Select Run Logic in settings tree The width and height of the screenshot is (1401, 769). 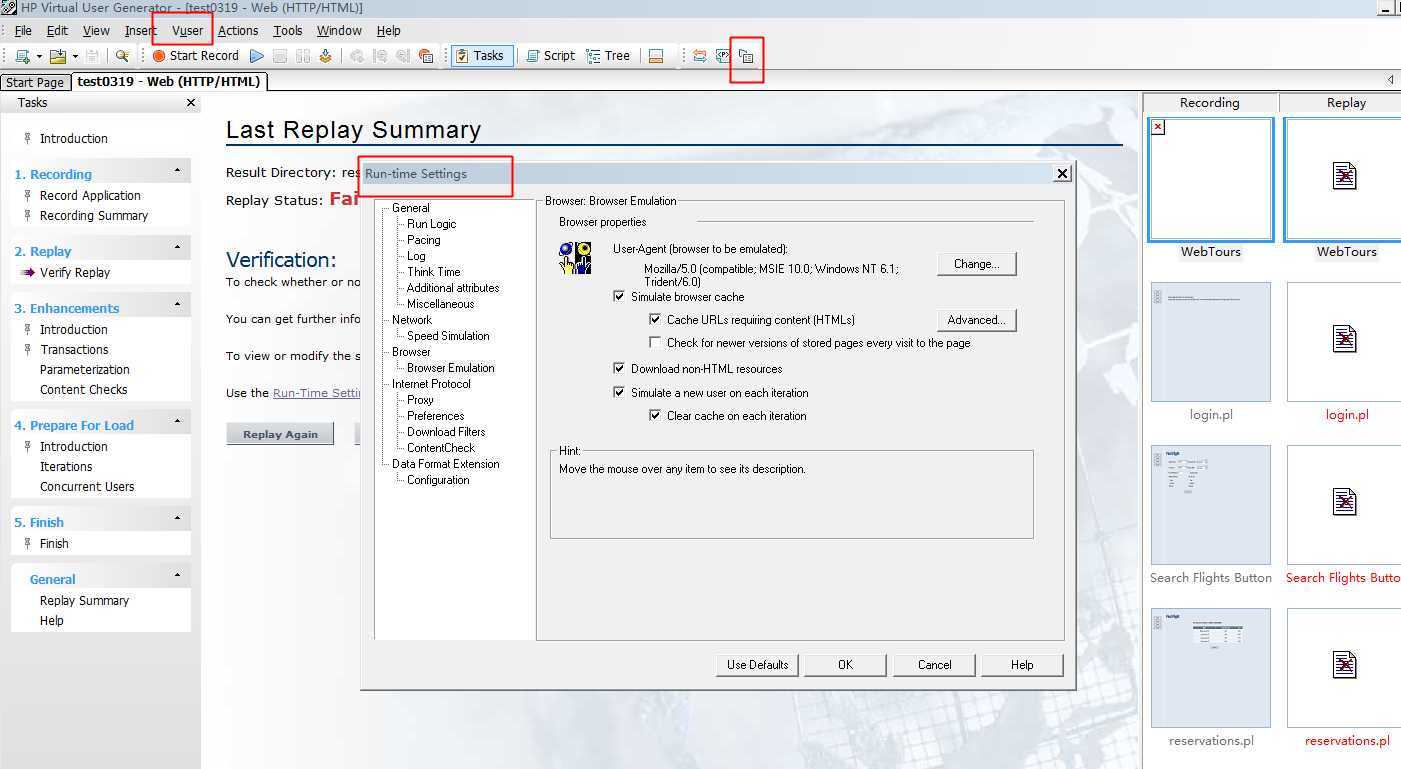[431, 224]
